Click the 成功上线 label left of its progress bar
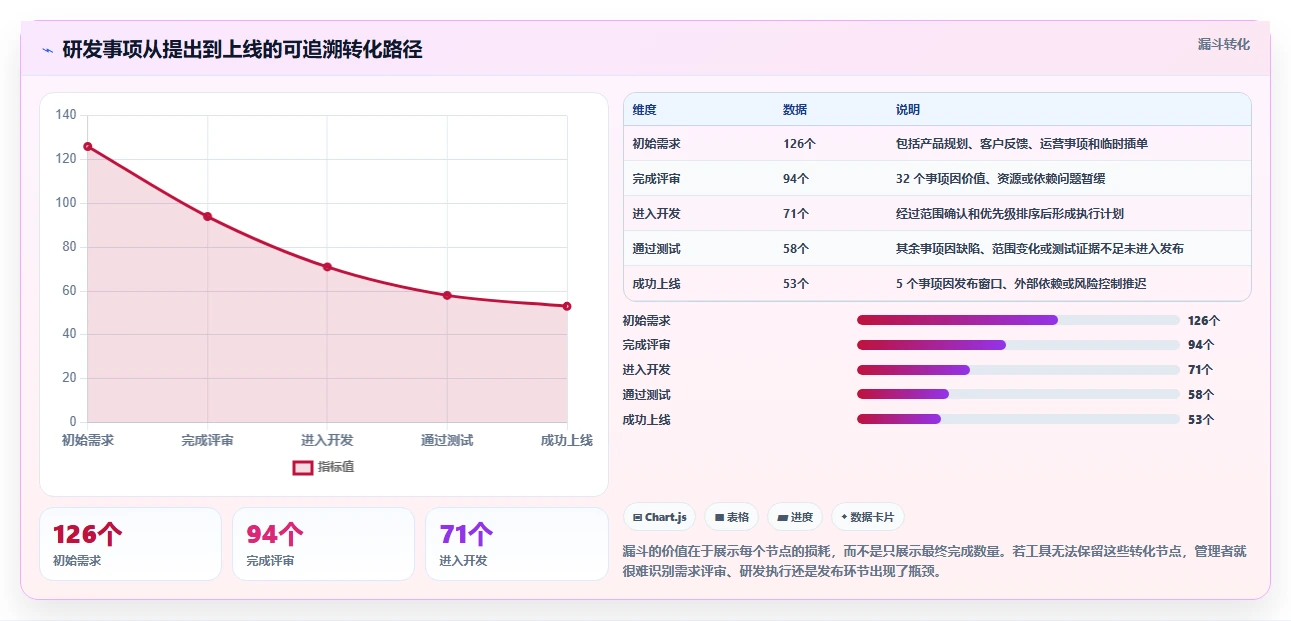 point(646,420)
